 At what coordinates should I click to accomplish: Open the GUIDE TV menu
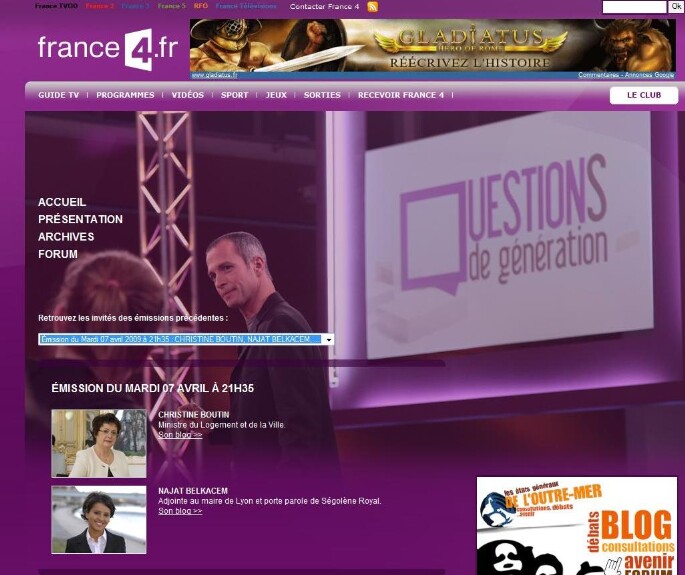(x=58, y=95)
